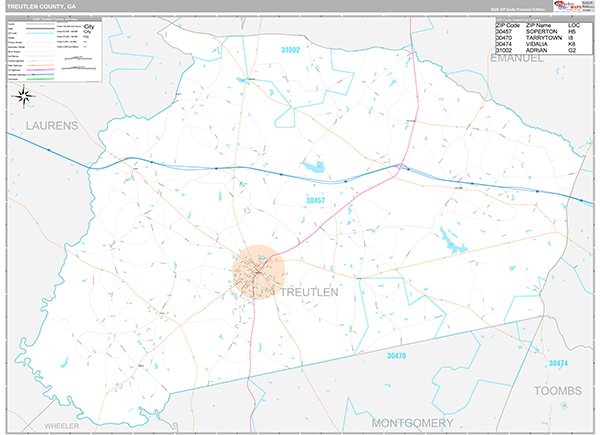Click the 30470 ZIP label on map
This screenshot has height=435, width=600.
[x=397, y=356]
